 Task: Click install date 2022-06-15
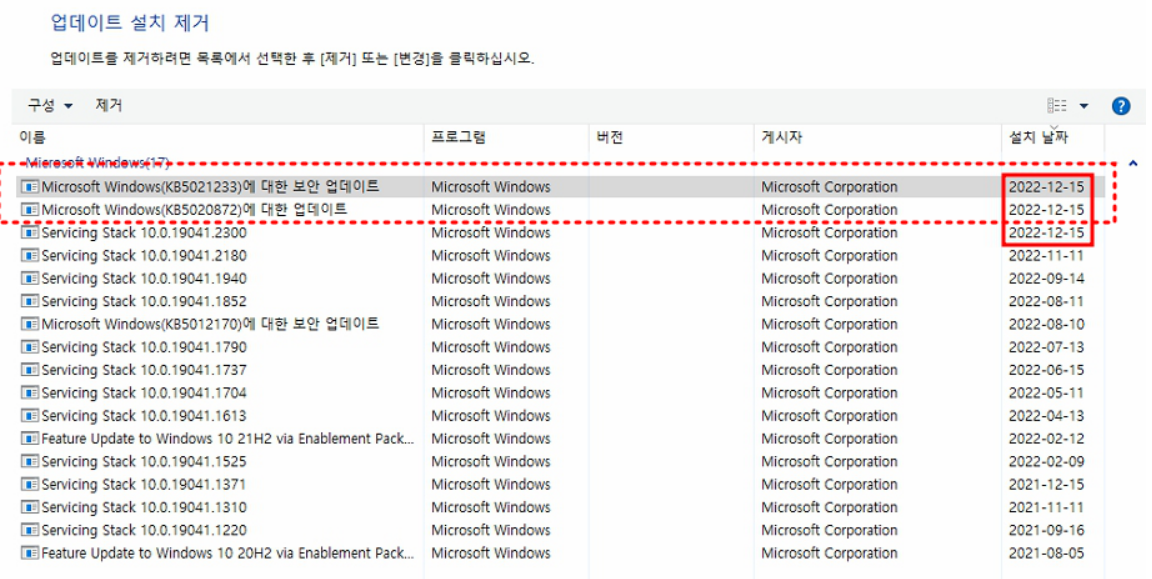[x=1046, y=370]
